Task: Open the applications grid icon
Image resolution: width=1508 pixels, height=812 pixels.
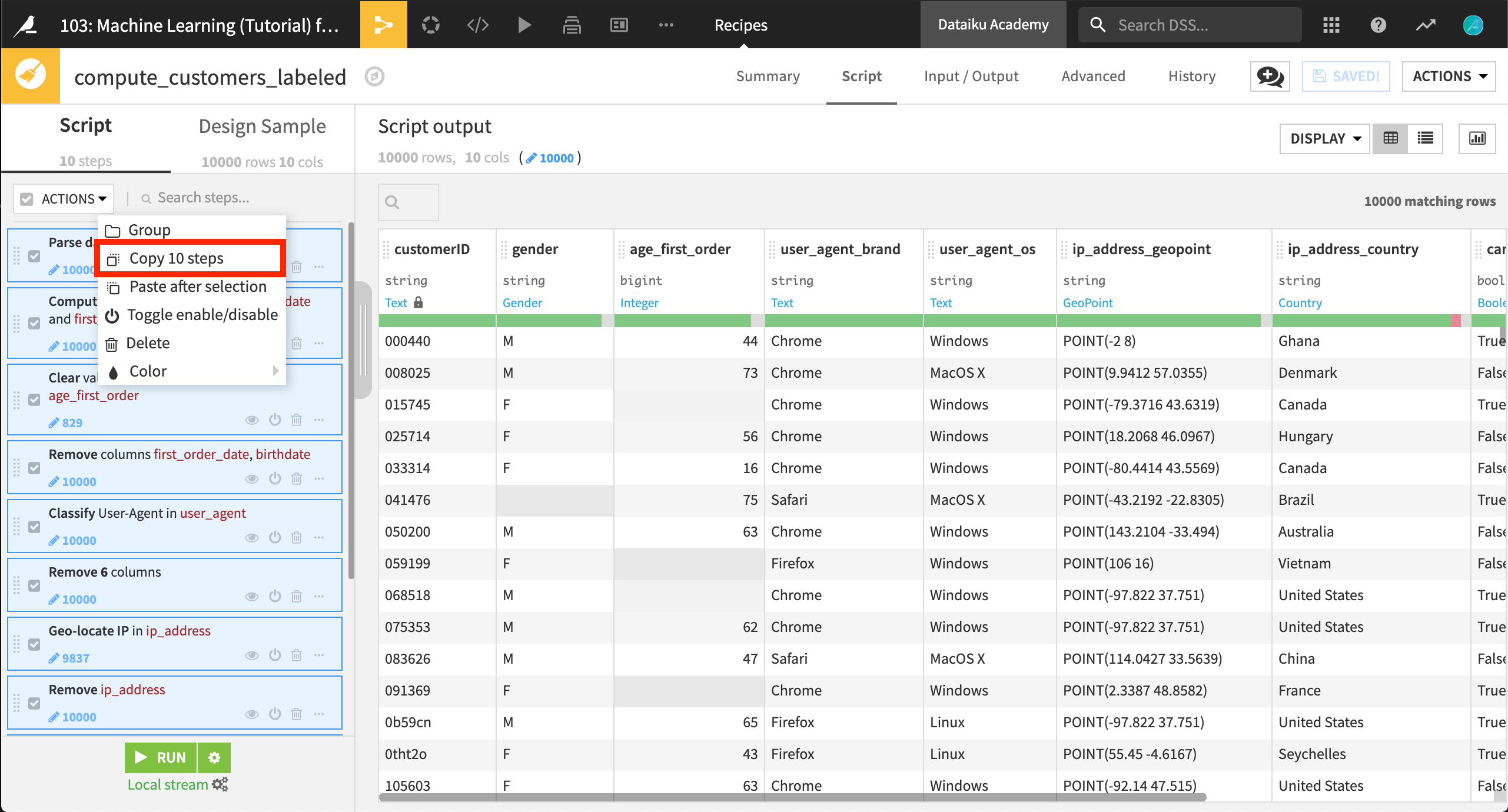Action: 1331,25
